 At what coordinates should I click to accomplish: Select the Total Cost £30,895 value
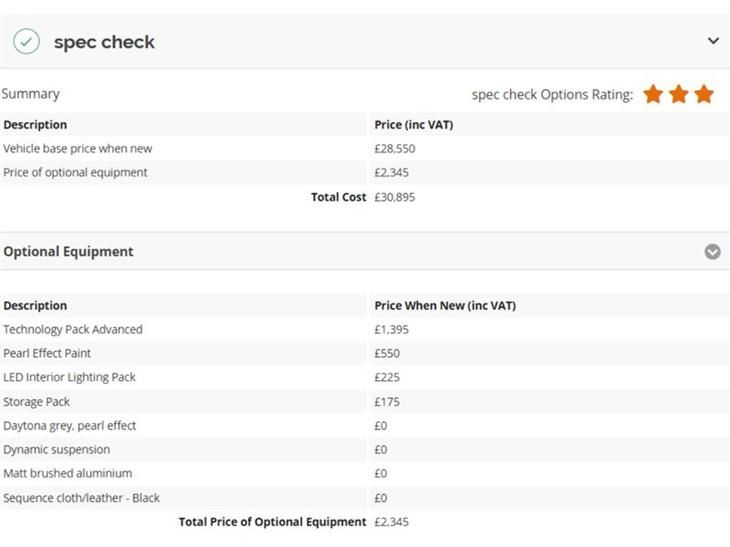pos(394,197)
